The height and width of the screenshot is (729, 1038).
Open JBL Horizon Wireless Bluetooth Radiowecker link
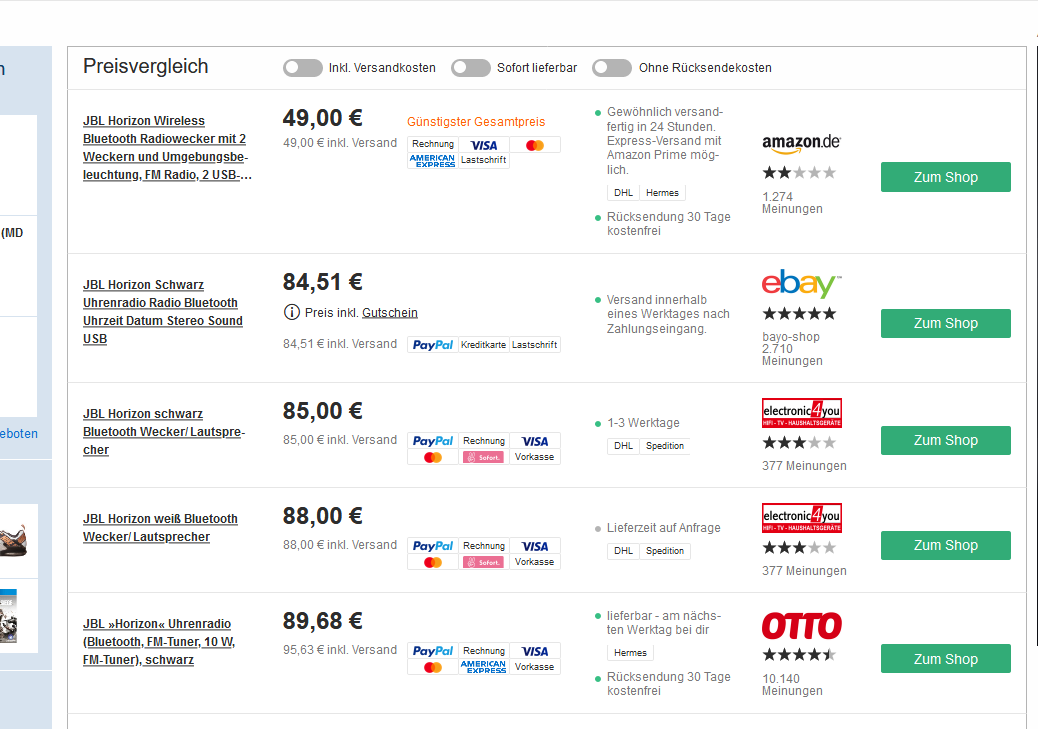(x=165, y=148)
